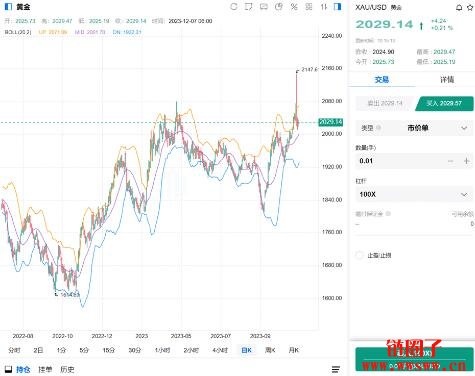This screenshot has height=376, width=475.
Task: Select the 日K daily timeframe
Action: [246, 350]
